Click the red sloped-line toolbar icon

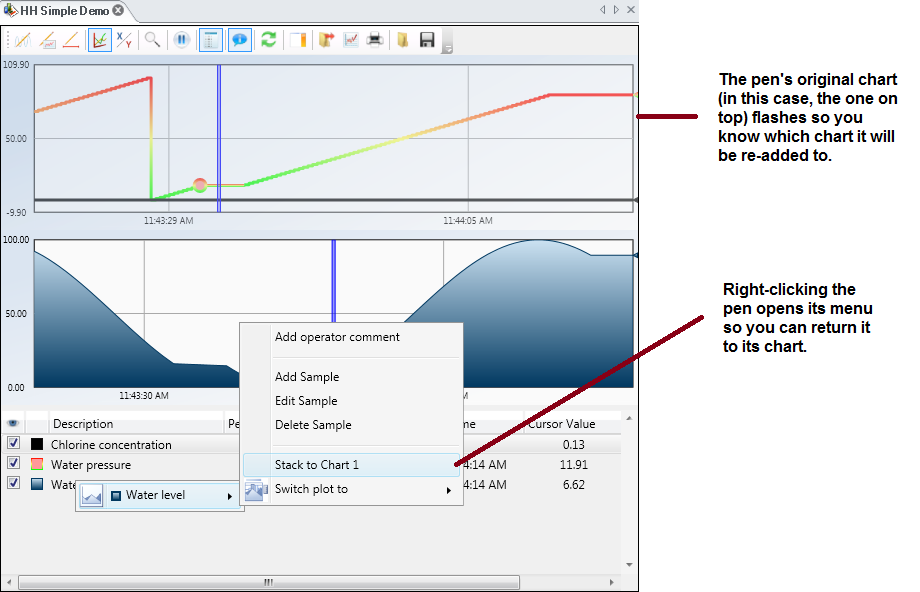tap(71, 40)
